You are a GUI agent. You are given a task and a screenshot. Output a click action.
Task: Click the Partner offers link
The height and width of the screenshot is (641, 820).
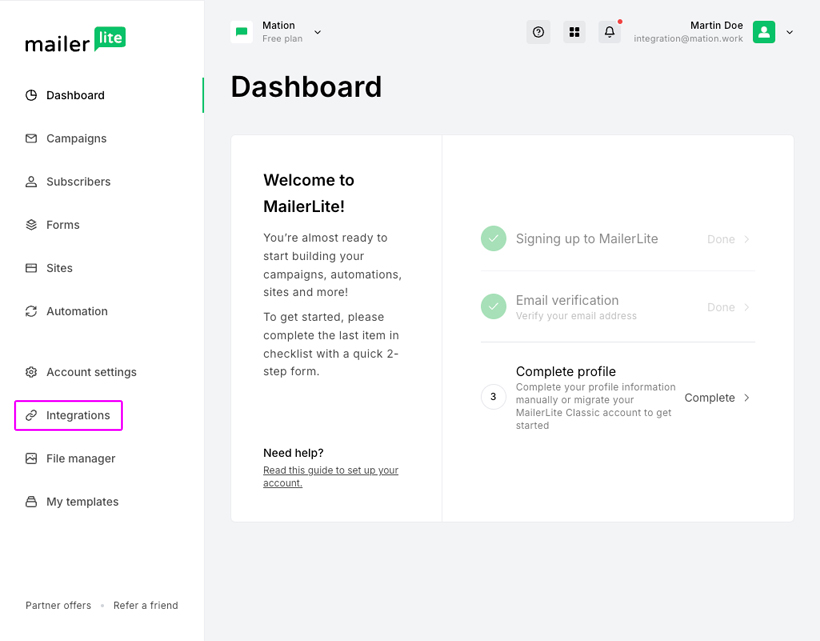(x=58, y=605)
